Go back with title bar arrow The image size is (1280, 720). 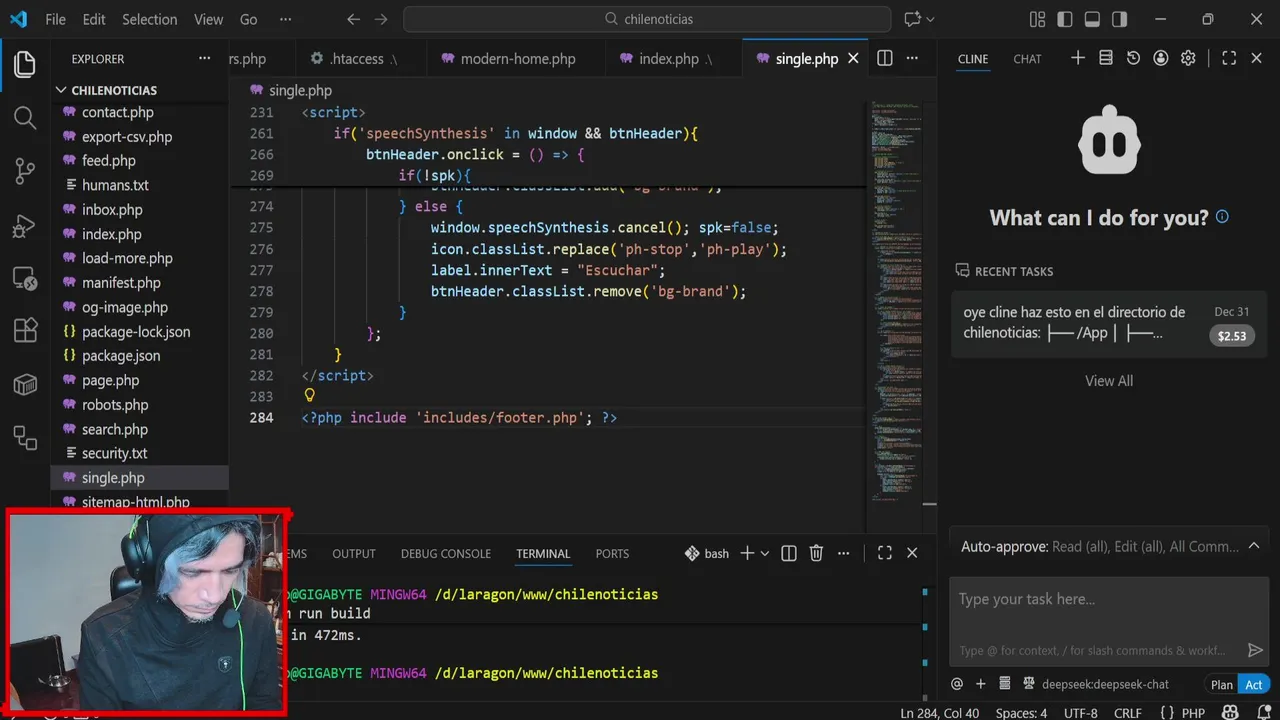[353, 19]
